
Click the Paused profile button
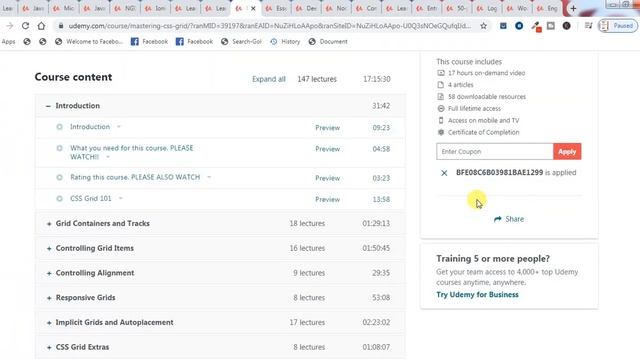[x=618, y=26]
